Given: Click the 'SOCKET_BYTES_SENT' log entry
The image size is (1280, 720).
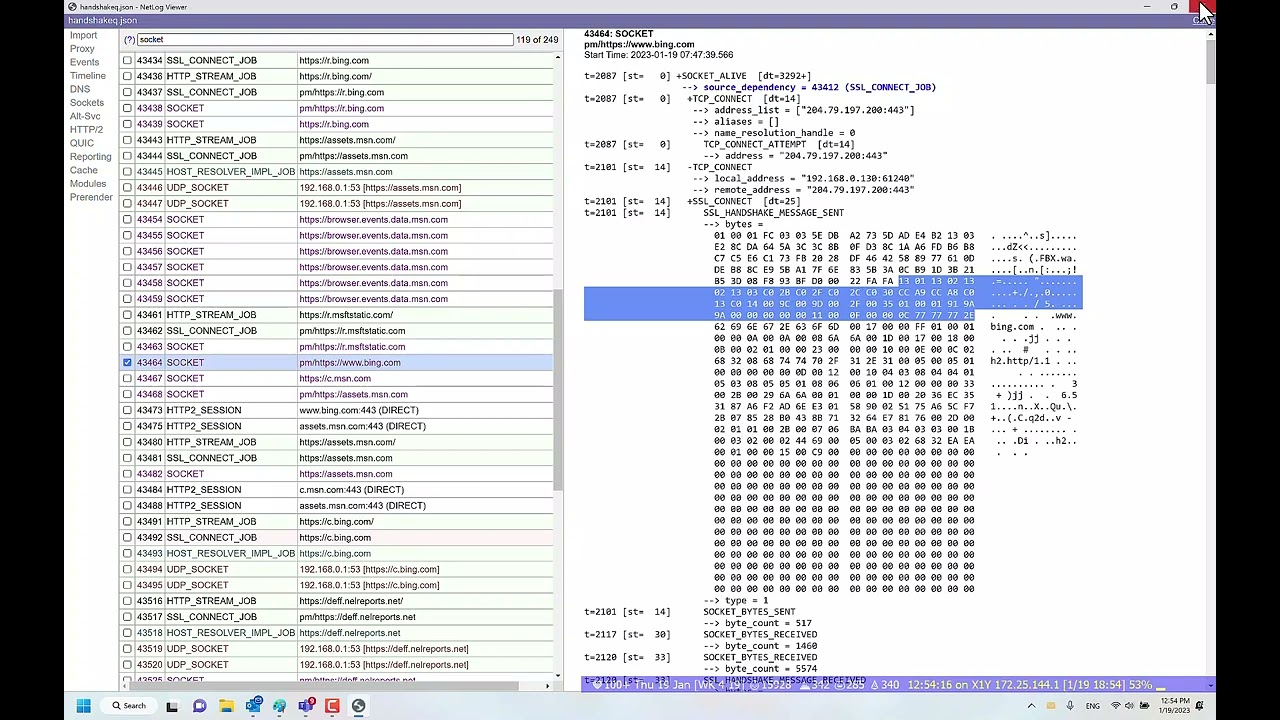Looking at the screenshot, I should coord(749,611).
